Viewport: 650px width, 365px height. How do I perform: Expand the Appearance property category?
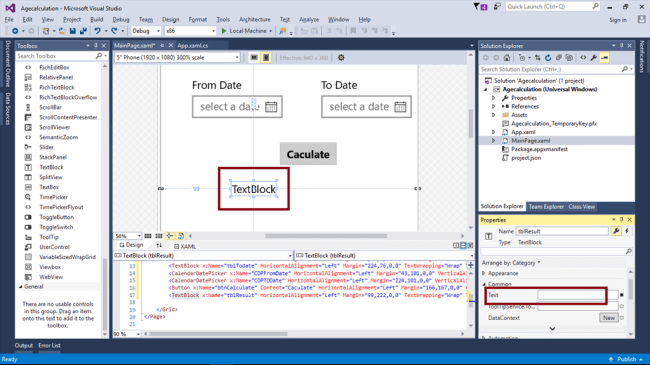(484, 273)
